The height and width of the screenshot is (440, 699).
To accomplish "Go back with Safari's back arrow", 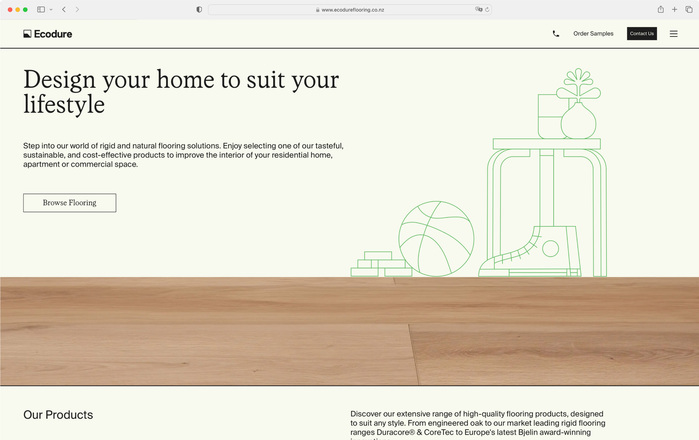I will (x=64, y=9).
